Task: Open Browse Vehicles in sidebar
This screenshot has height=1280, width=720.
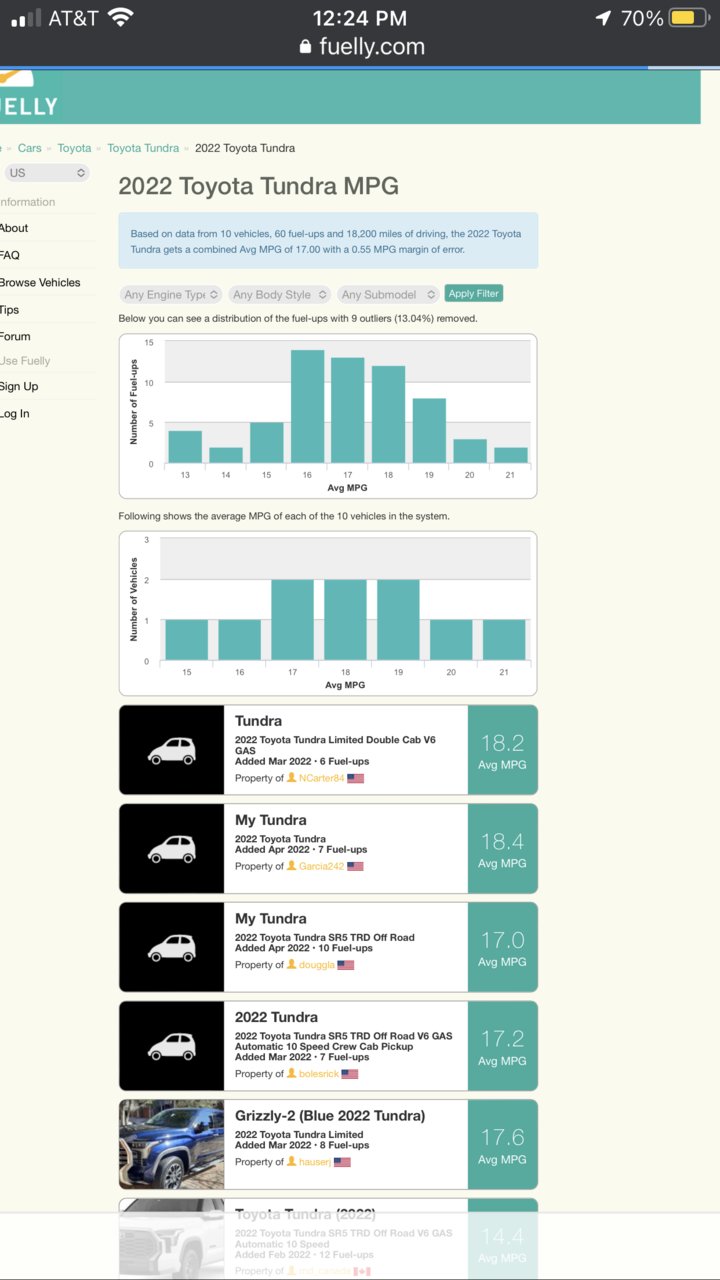Action: point(40,282)
